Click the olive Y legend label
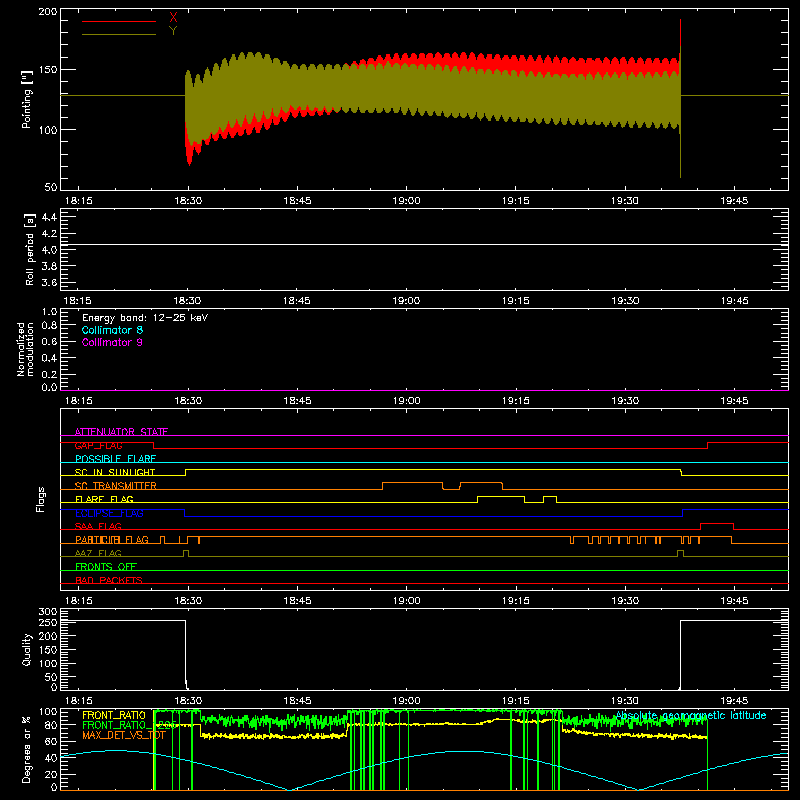Screen dimensions: 800x800 pyautogui.click(x=173, y=31)
